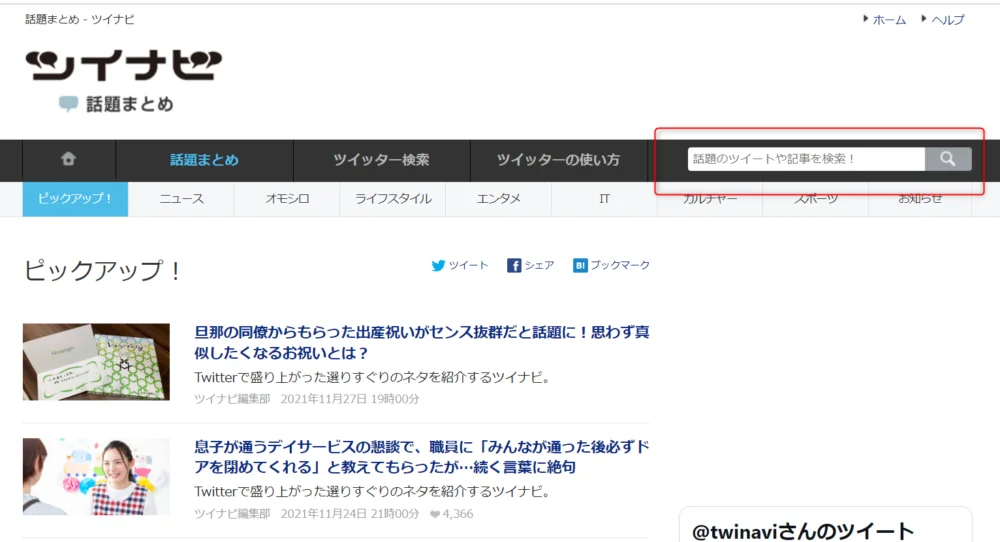1000x542 pixels.
Task: Click the Hatena bookmark B! icon
Action: 580,265
